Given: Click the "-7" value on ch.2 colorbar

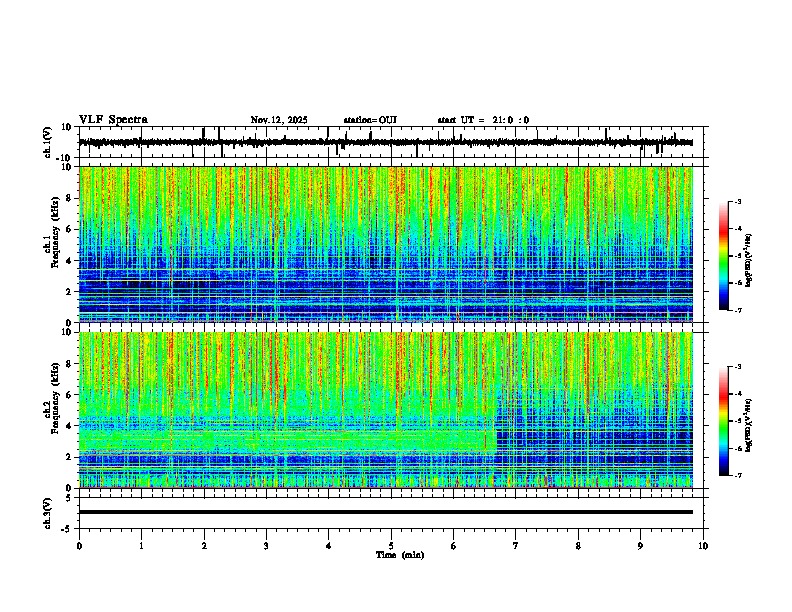Looking at the screenshot, I should pyautogui.click(x=738, y=475).
